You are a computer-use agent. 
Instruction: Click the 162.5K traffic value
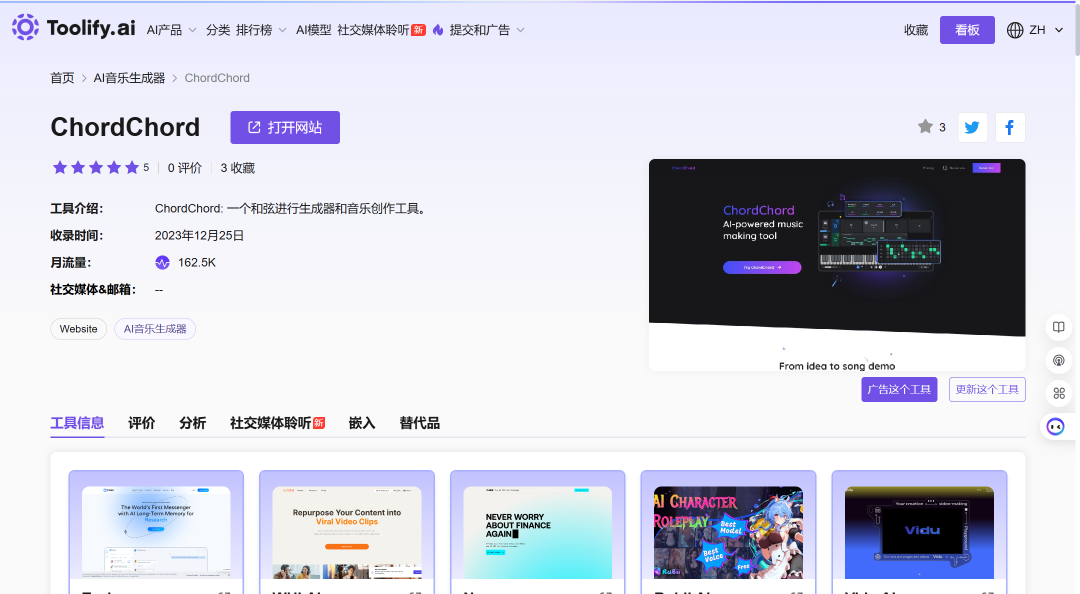tap(197, 263)
